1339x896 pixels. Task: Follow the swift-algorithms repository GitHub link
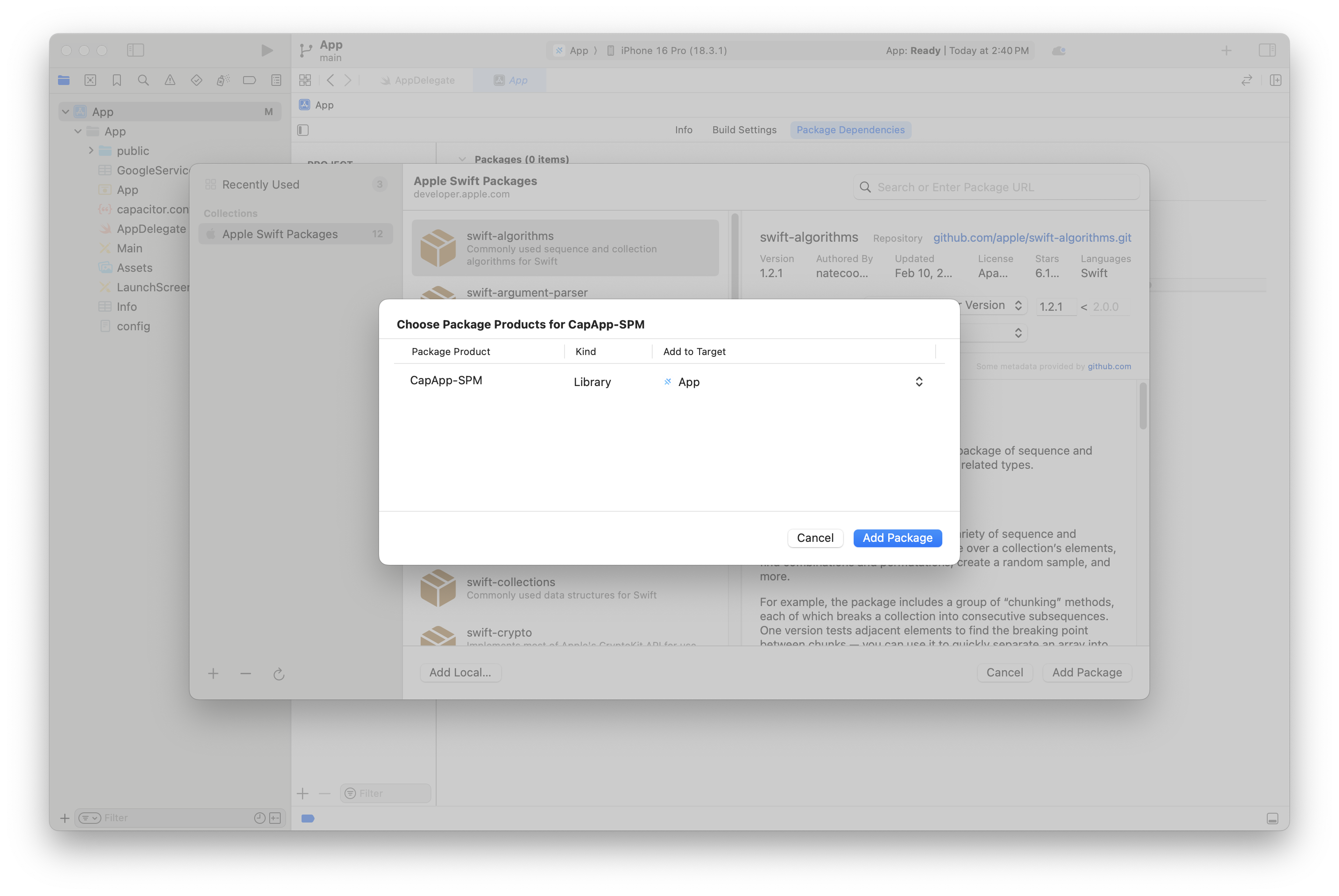point(1032,238)
